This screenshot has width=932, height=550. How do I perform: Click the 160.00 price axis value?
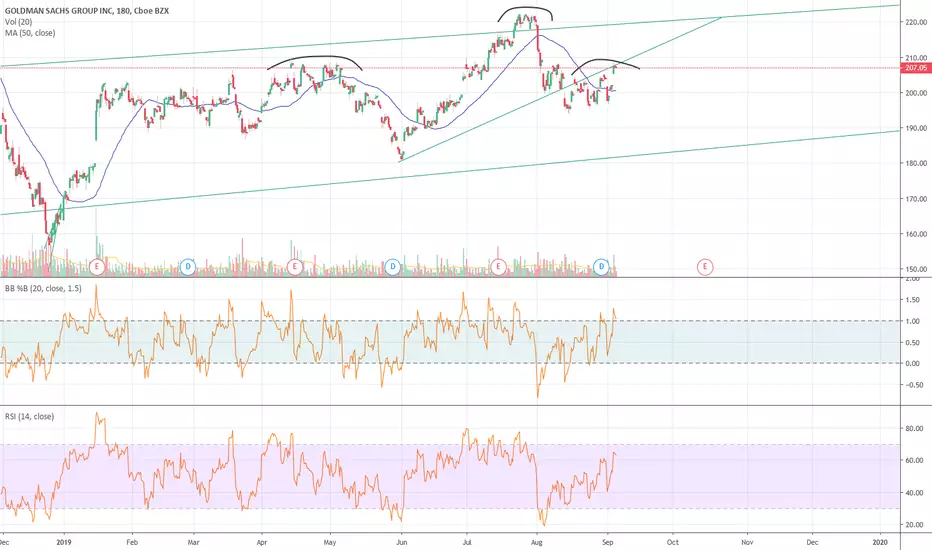pyautogui.click(x=916, y=234)
